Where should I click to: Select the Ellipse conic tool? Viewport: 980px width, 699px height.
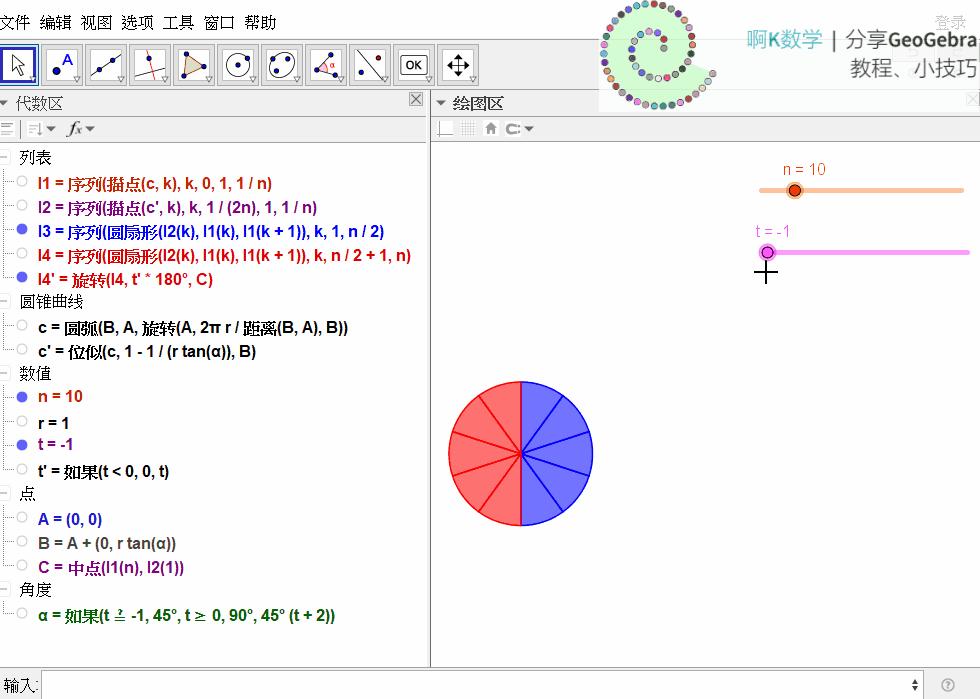(x=282, y=65)
